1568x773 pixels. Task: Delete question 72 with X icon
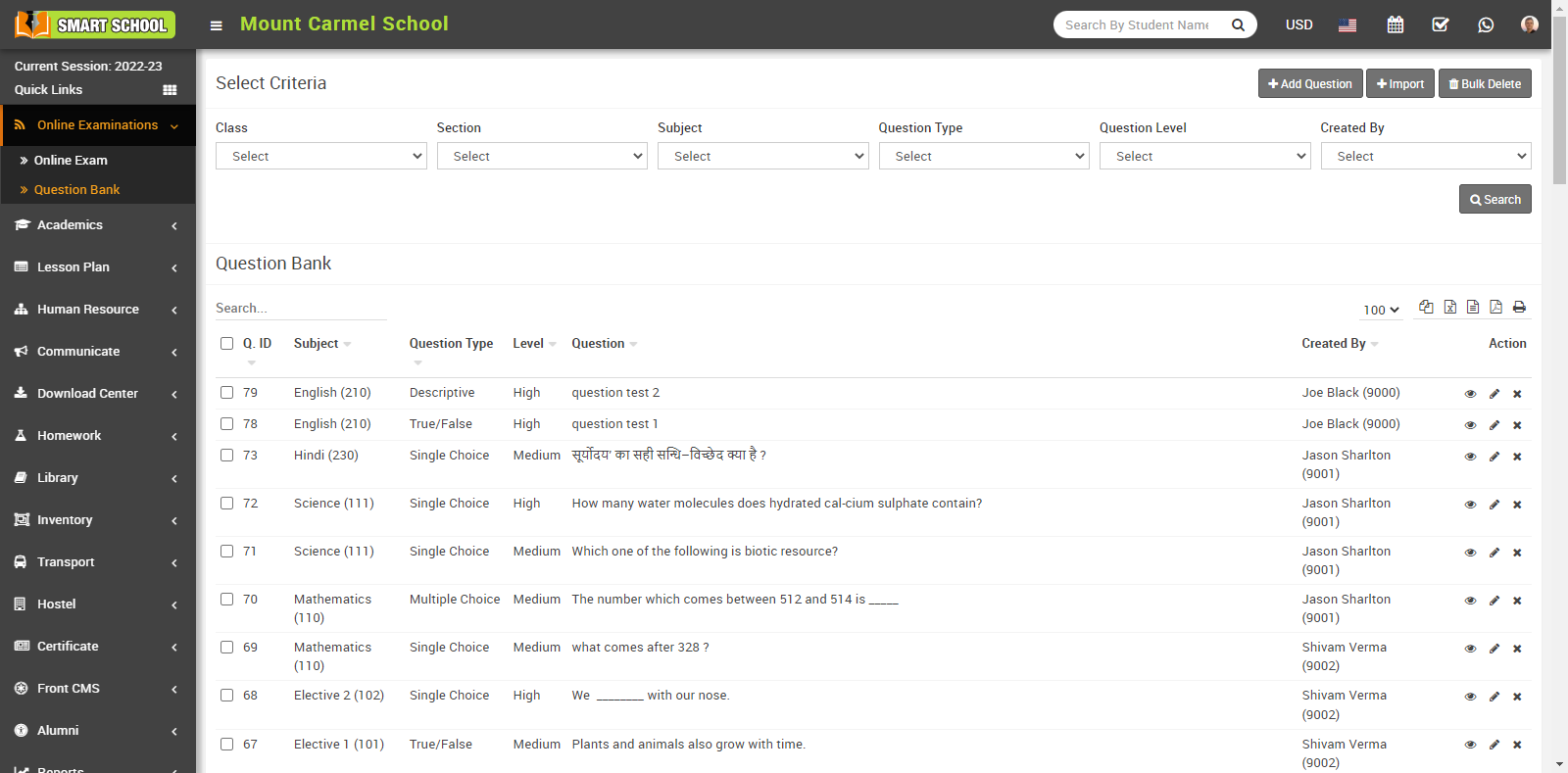pos(1517,505)
